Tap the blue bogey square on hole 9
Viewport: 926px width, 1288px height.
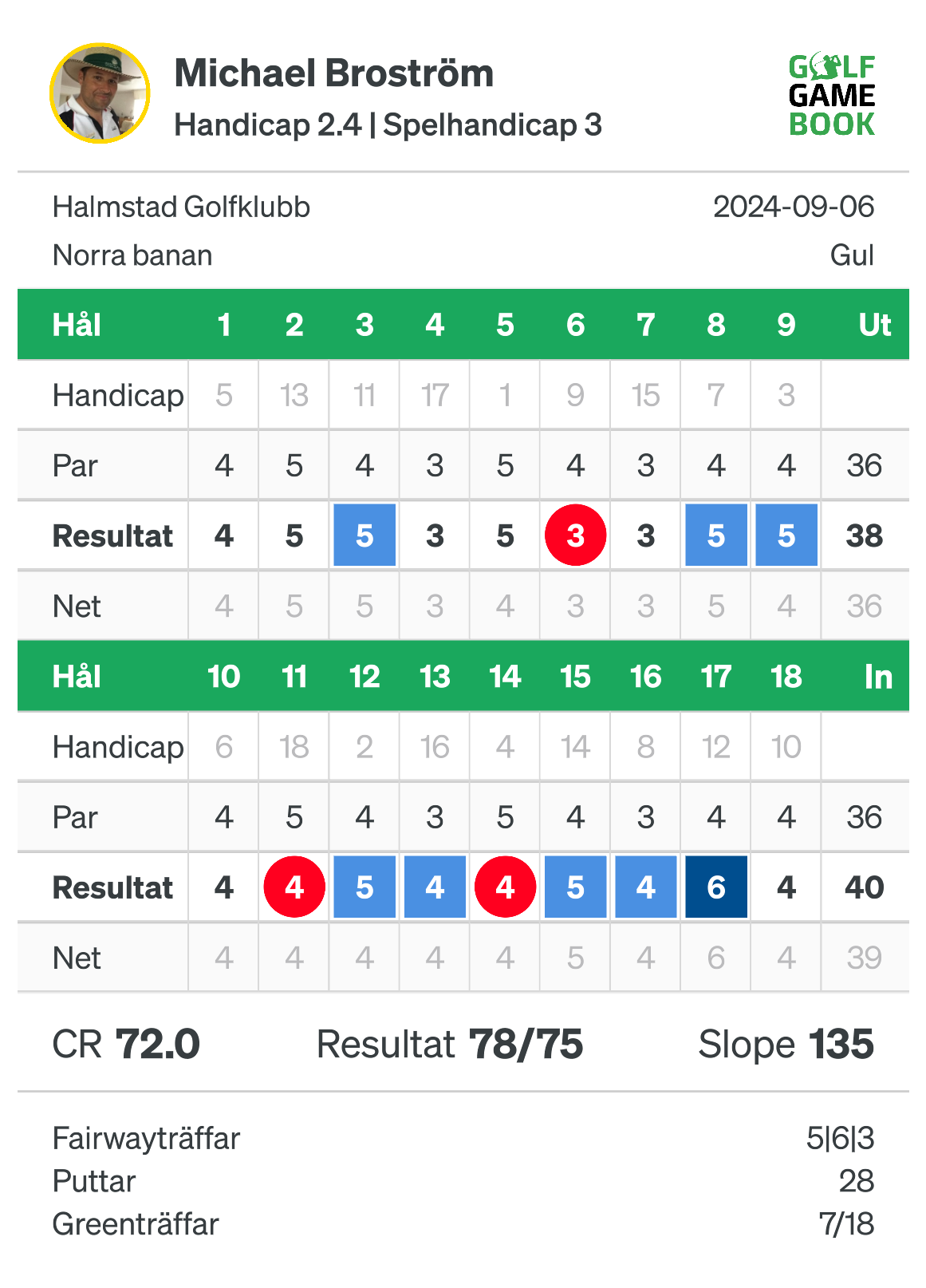tap(786, 535)
